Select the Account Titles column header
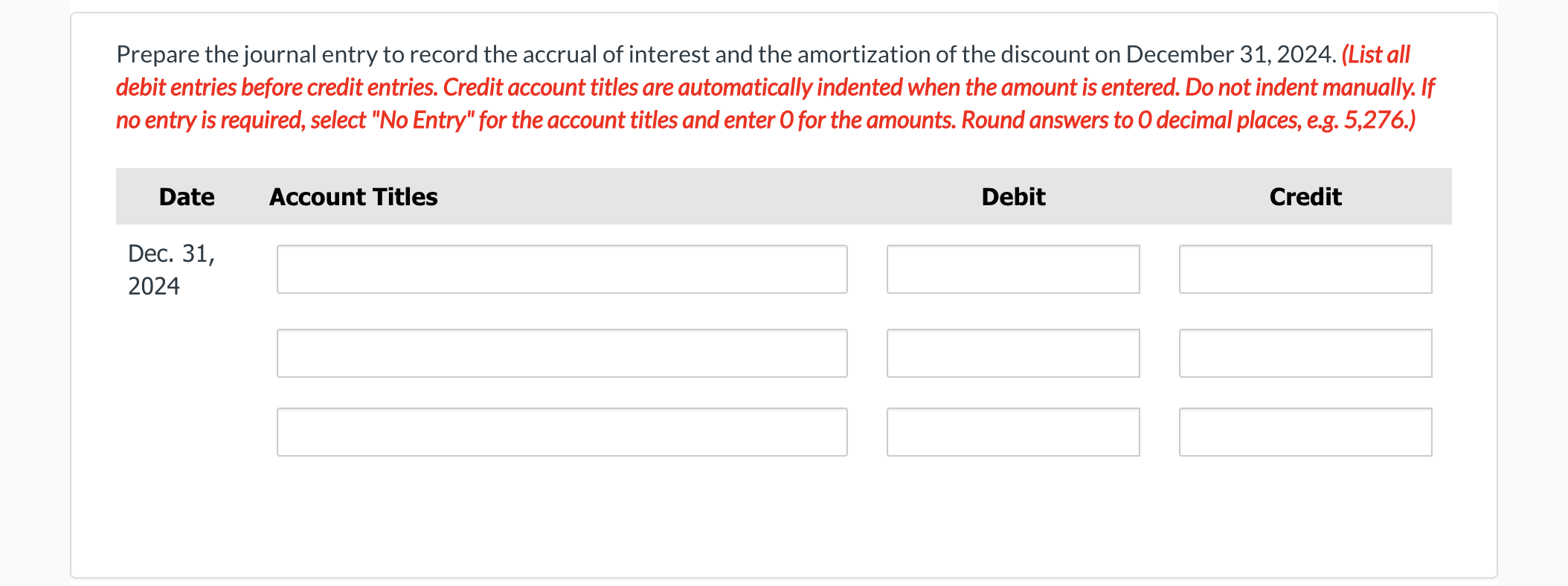This screenshot has width=1568, height=586. tap(353, 196)
